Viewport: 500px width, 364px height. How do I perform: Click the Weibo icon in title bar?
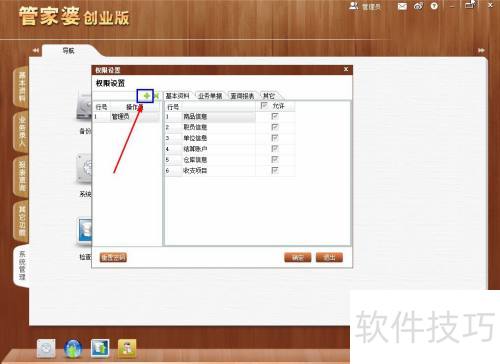tap(418, 6)
